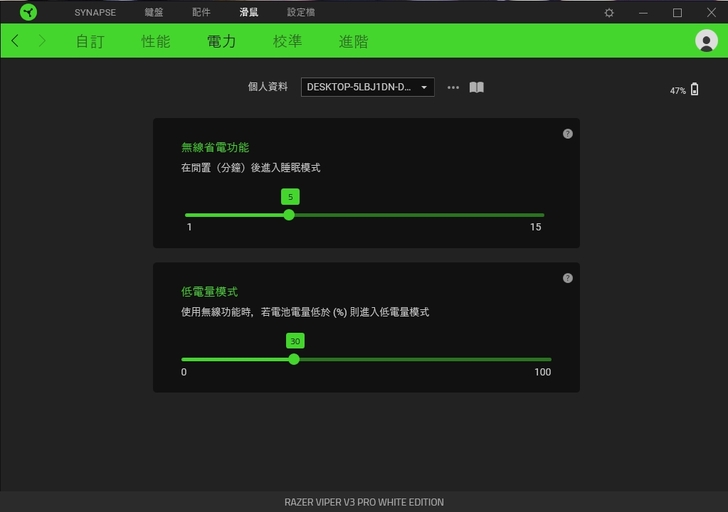Open the settings gear icon
728x512 pixels.
(x=609, y=13)
